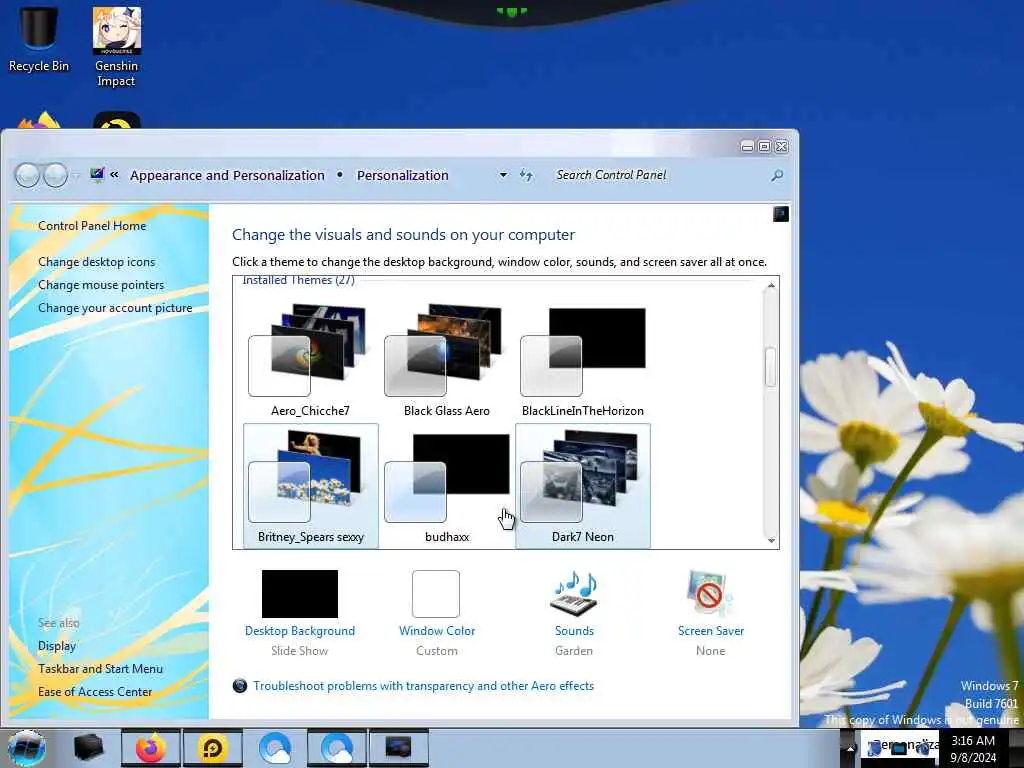Click the Aero troubleshoot globe icon
1024x768 pixels.
(240, 686)
